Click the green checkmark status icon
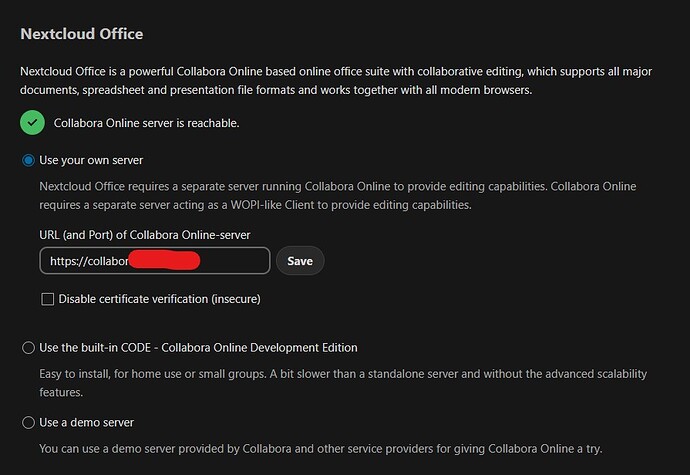The width and height of the screenshot is (690, 475). coord(32,123)
